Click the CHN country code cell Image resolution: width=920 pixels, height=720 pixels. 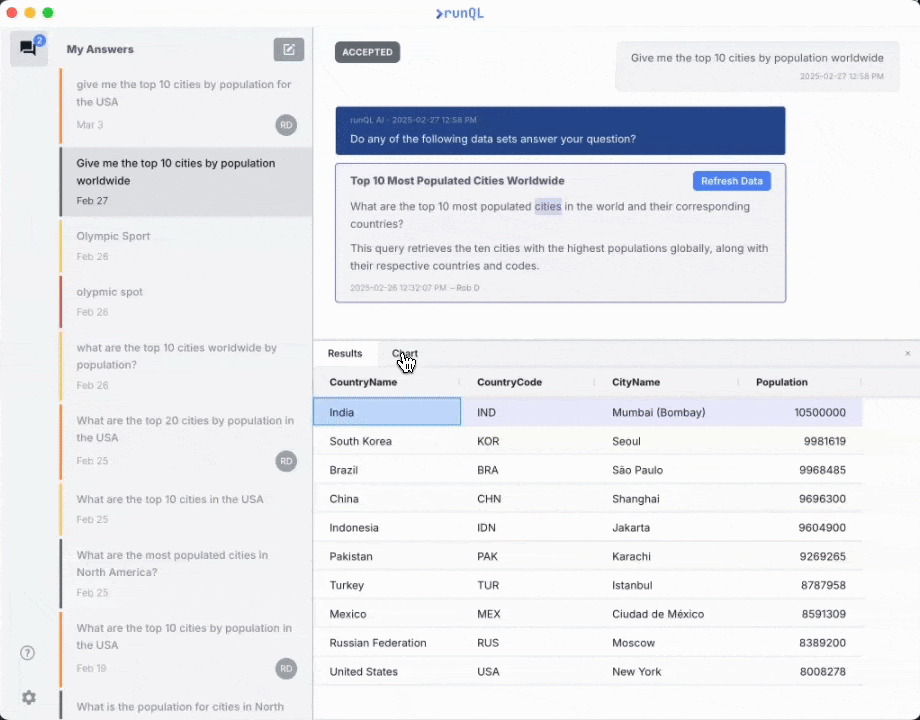tap(528, 499)
